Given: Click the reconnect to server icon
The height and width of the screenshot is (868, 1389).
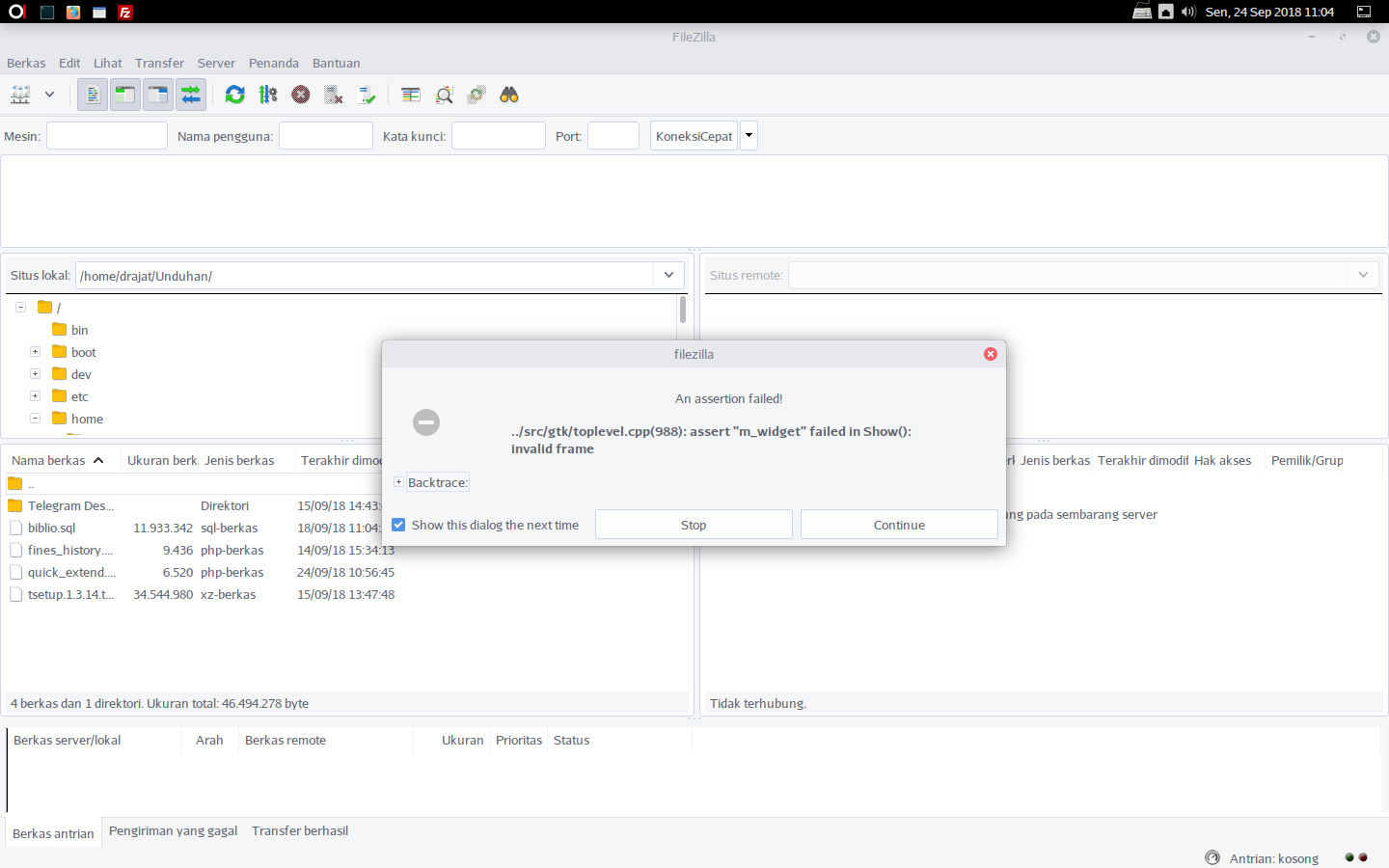Looking at the screenshot, I should (367, 95).
